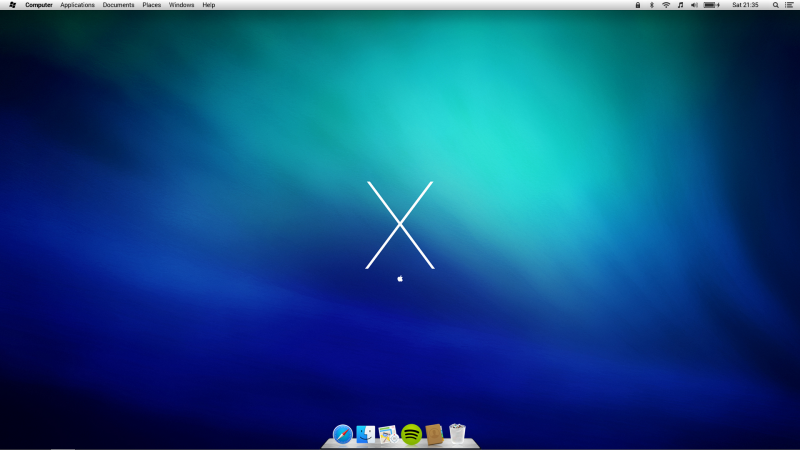Click the music note icon in menu bar
This screenshot has height=450, width=800.
pos(680,5)
